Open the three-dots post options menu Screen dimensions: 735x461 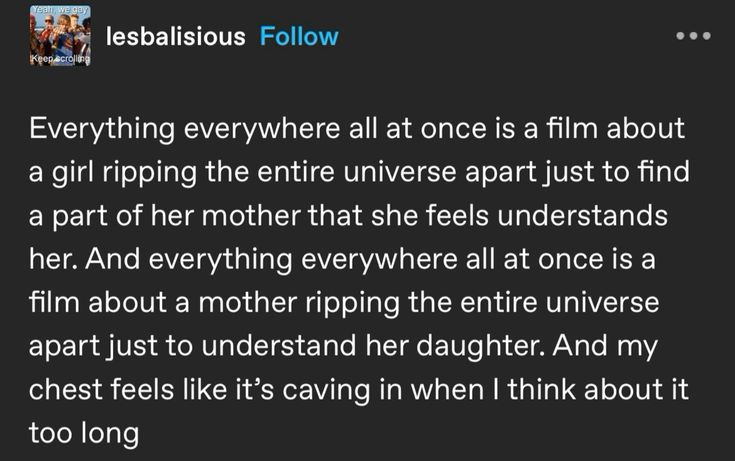pyautogui.click(x=692, y=36)
